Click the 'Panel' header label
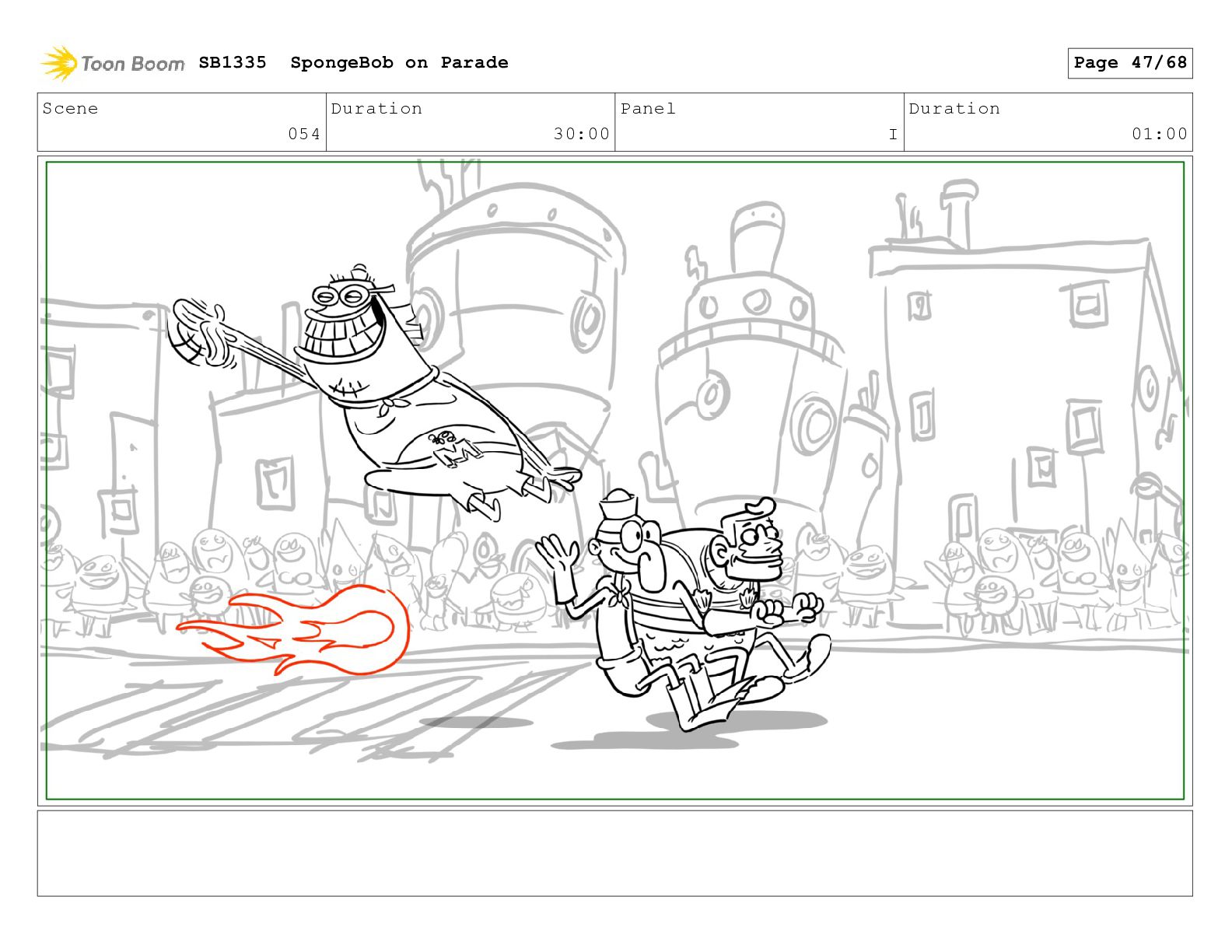The width and height of the screenshot is (1232, 952). [x=648, y=108]
